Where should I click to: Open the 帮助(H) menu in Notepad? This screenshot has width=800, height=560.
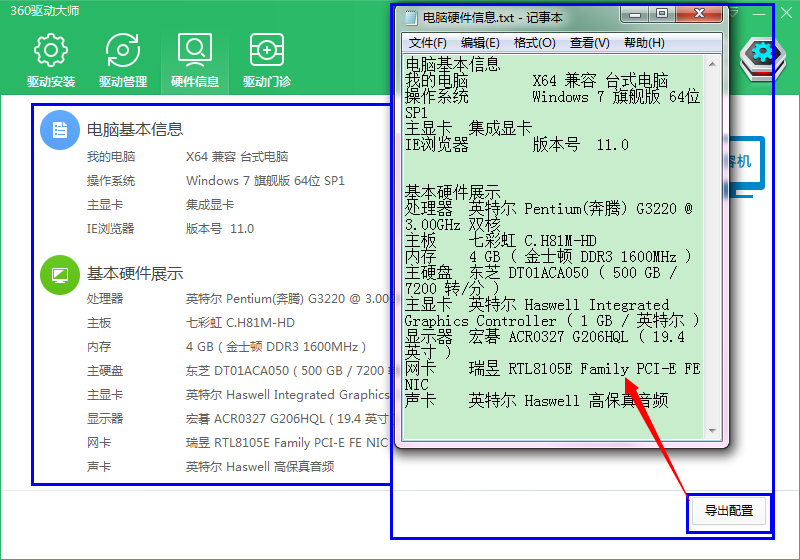pos(644,43)
